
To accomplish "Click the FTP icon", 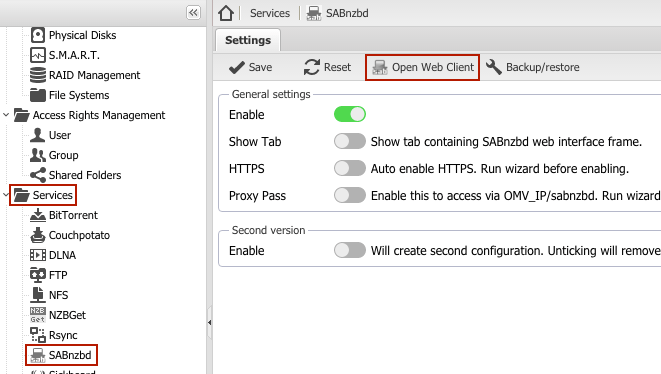I will [x=38, y=275].
